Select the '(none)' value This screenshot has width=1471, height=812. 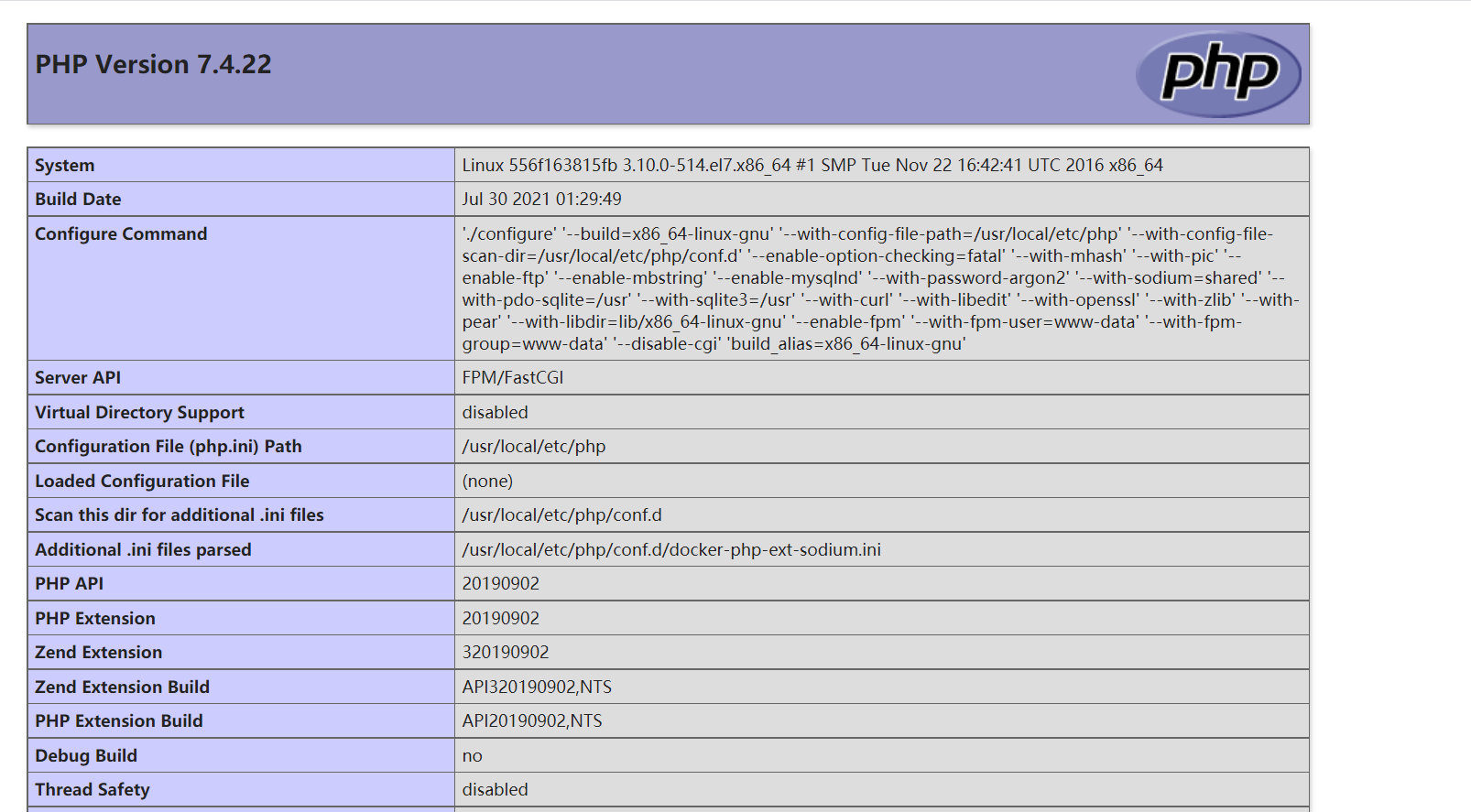[x=487, y=481]
